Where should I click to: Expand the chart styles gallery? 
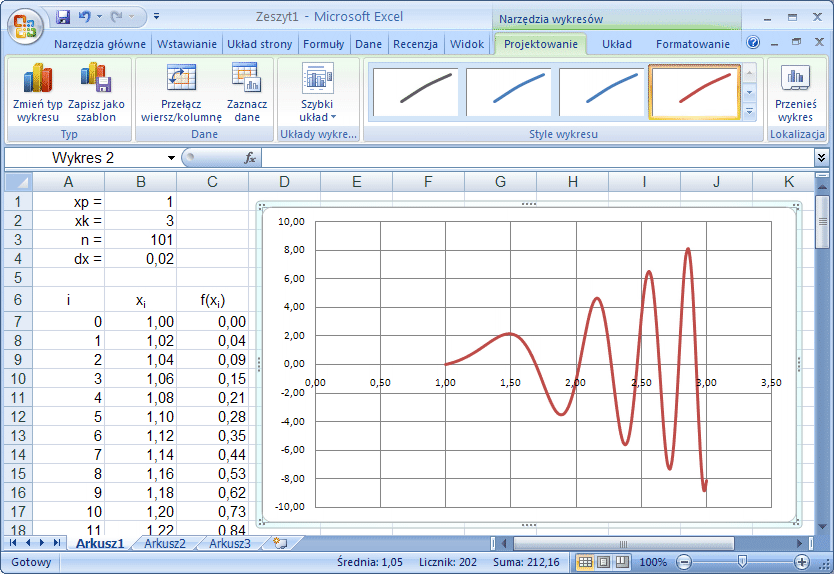coord(750,108)
